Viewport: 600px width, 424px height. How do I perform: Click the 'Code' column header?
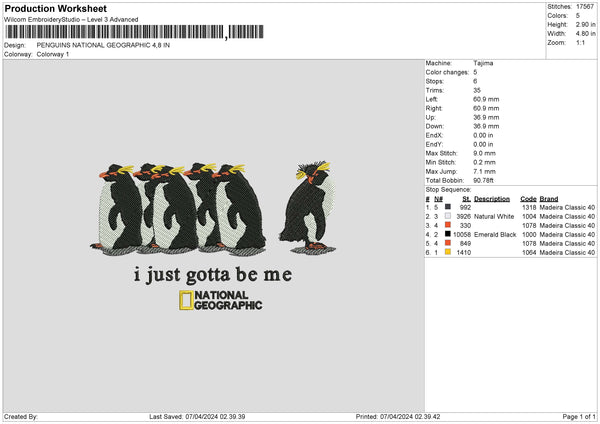click(x=528, y=199)
